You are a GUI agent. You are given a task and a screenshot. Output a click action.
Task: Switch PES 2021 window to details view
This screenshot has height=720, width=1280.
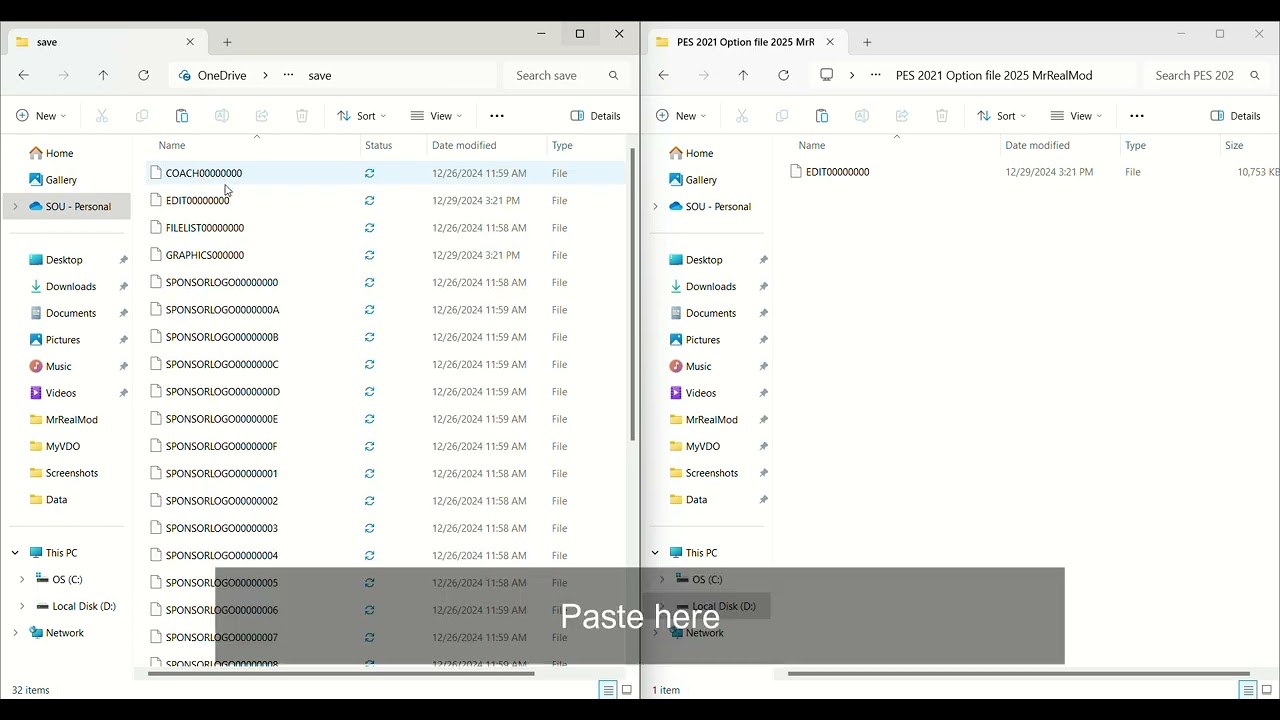[x=1247, y=690]
